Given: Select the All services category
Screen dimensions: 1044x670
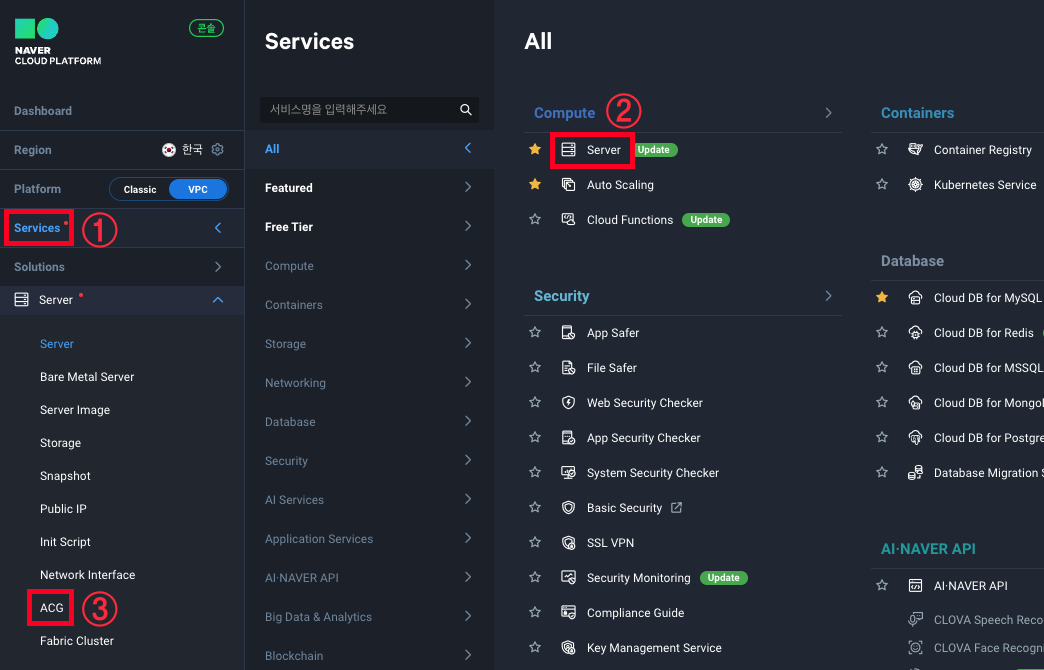Looking at the screenshot, I should (370, 149).
